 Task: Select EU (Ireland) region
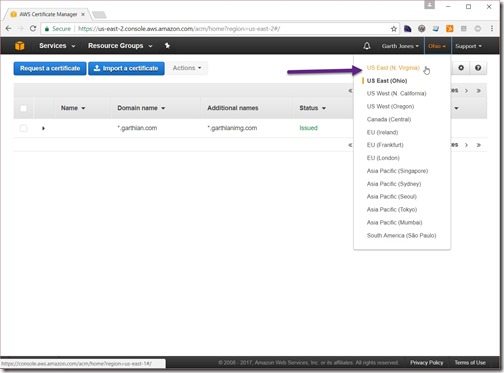382,132
